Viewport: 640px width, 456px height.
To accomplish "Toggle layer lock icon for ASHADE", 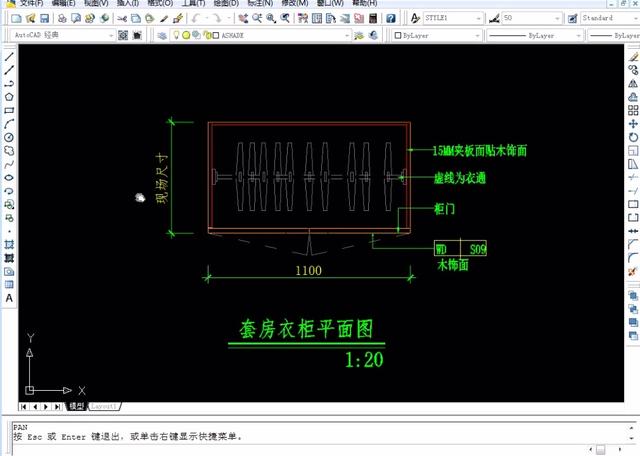I will [207, 36].
